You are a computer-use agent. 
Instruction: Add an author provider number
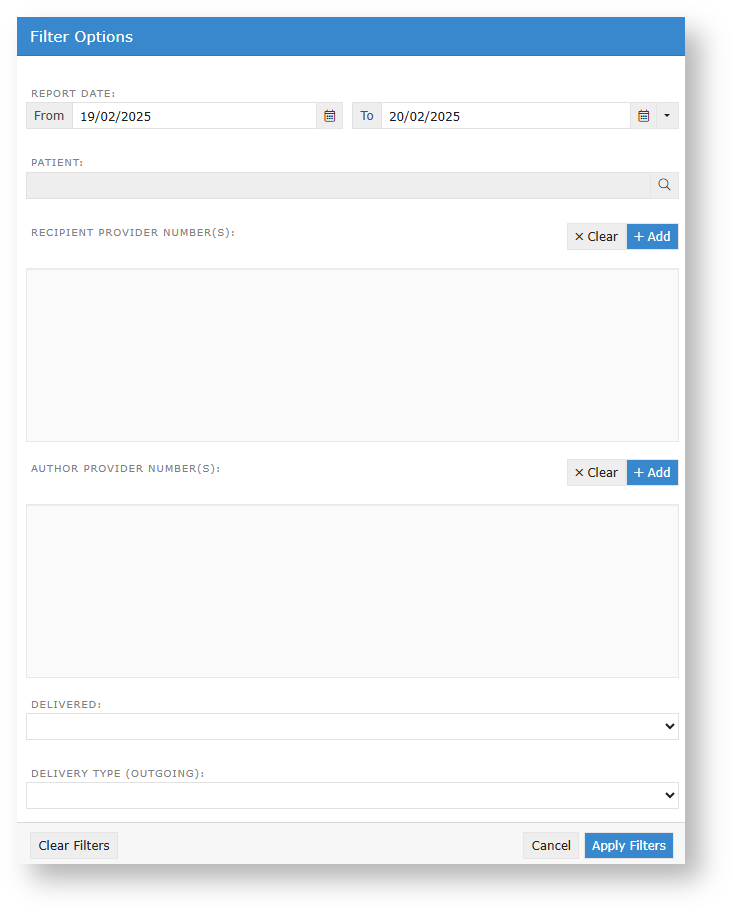point(652,473)
